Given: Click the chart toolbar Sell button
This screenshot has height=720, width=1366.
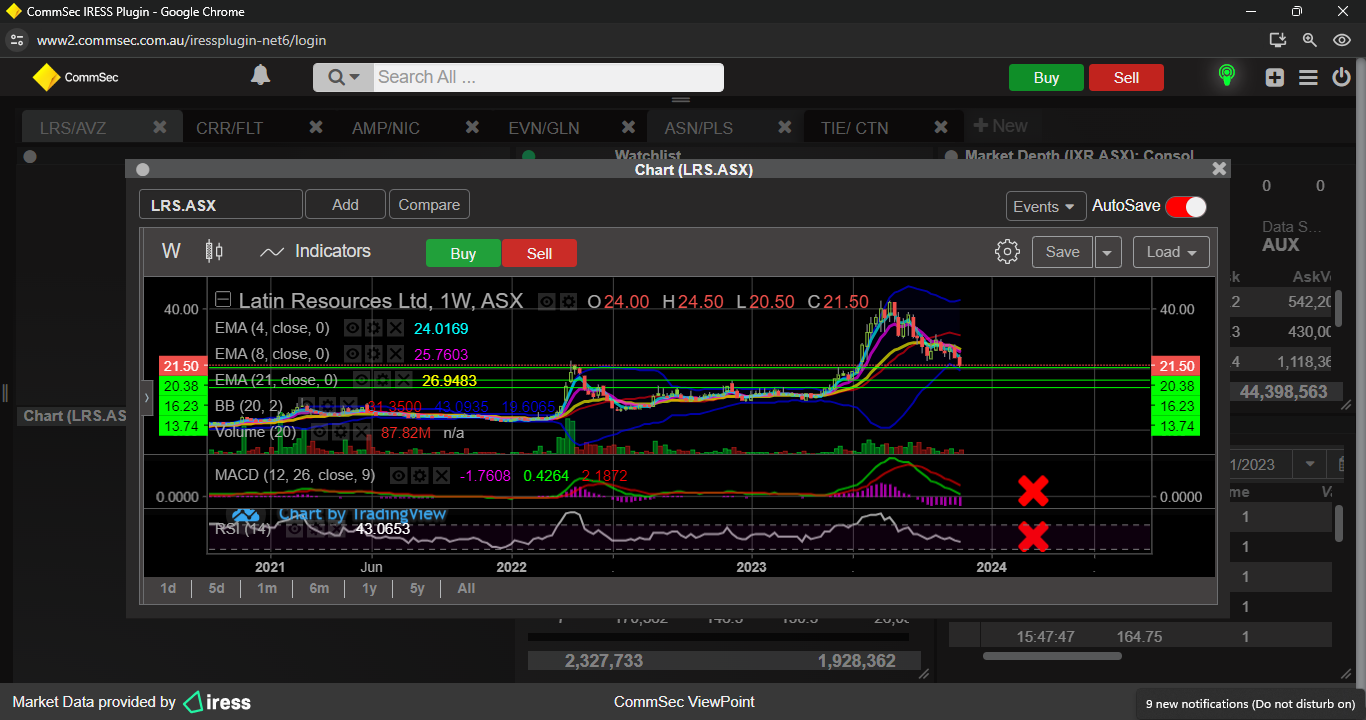Looking at the screenshot, I should click(539, 253).
